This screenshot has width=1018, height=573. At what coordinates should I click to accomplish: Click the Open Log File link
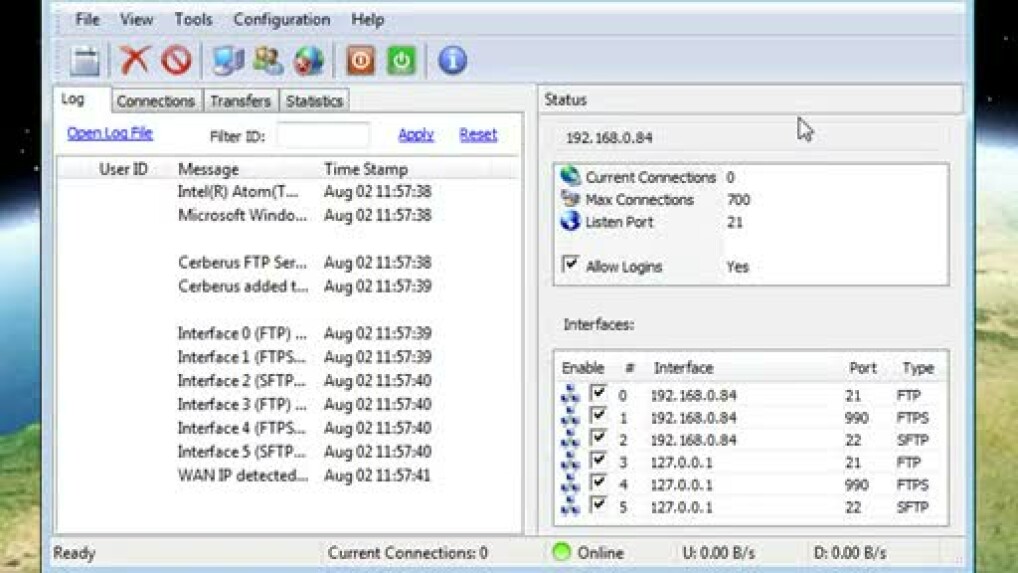click(110, 133)
